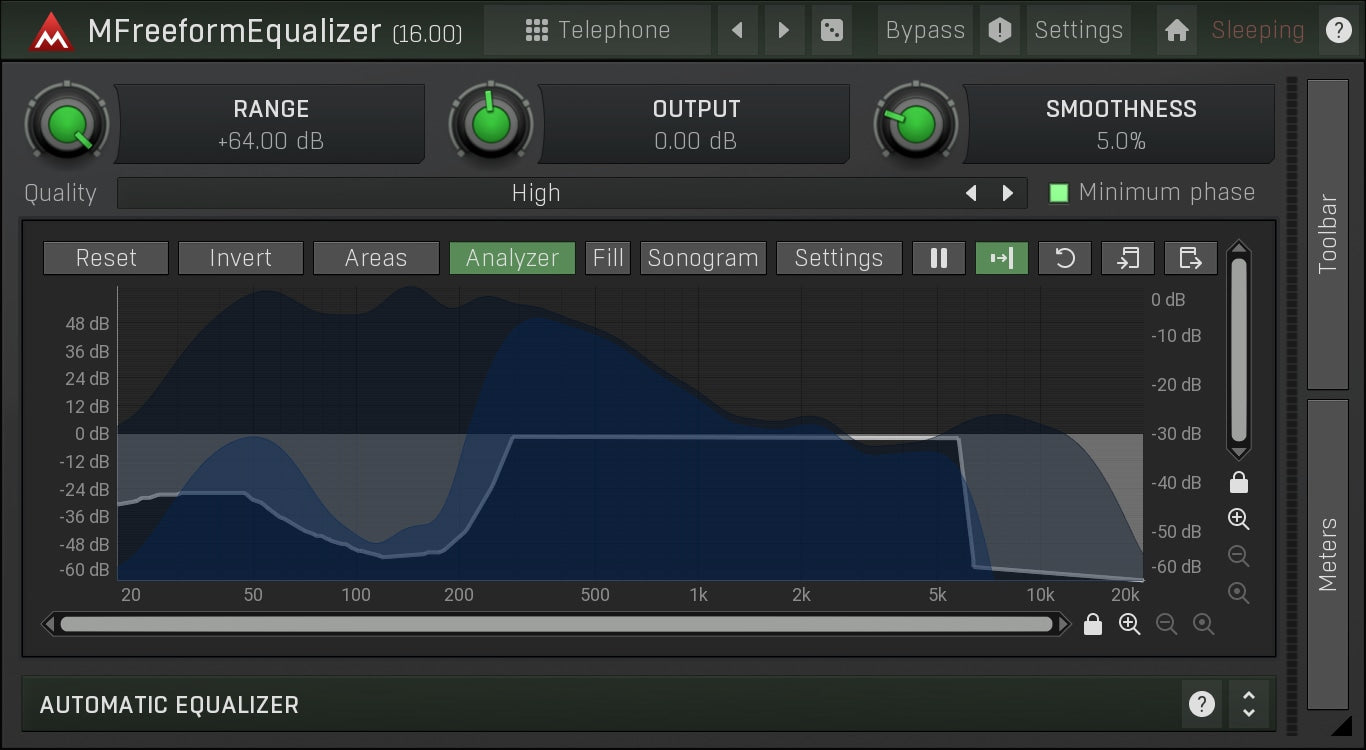Zoom in horizontally with the magnifier plus
1366x750 pixels.
(x=1130, y=625)
